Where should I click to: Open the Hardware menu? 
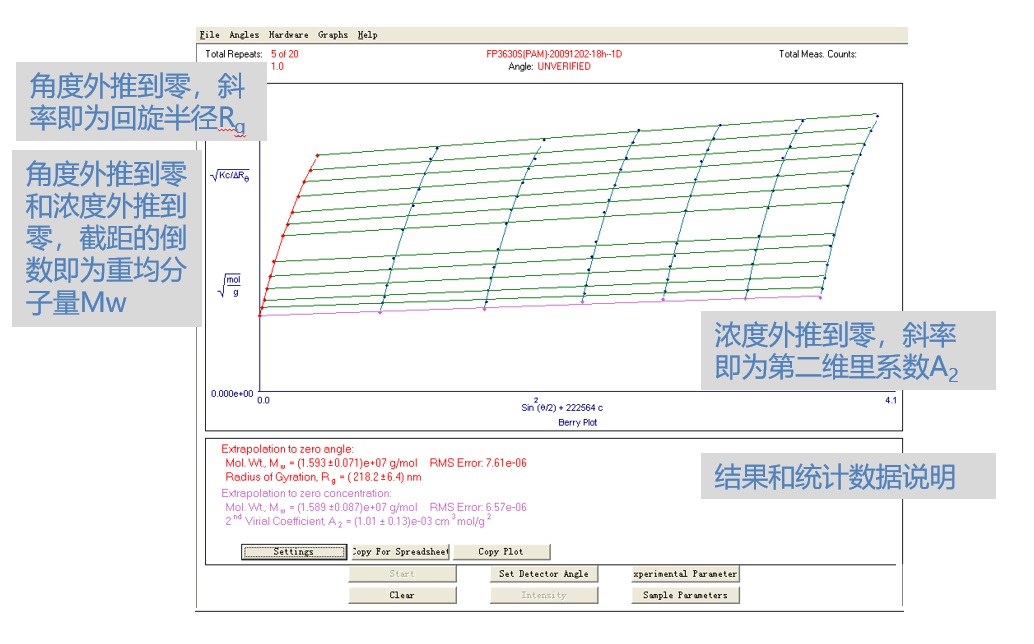tap(289, 35)
